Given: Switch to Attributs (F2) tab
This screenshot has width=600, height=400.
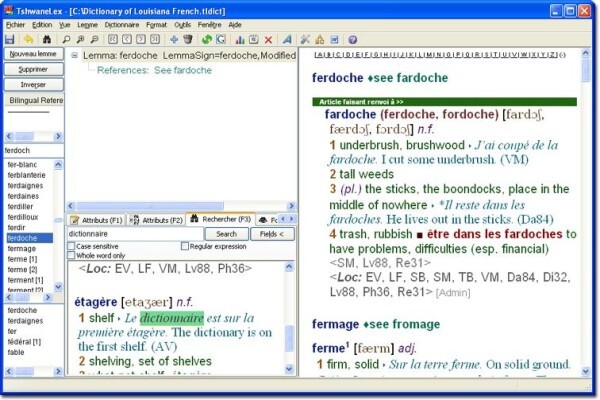Looking at the screenshot, I should (156, 220).
